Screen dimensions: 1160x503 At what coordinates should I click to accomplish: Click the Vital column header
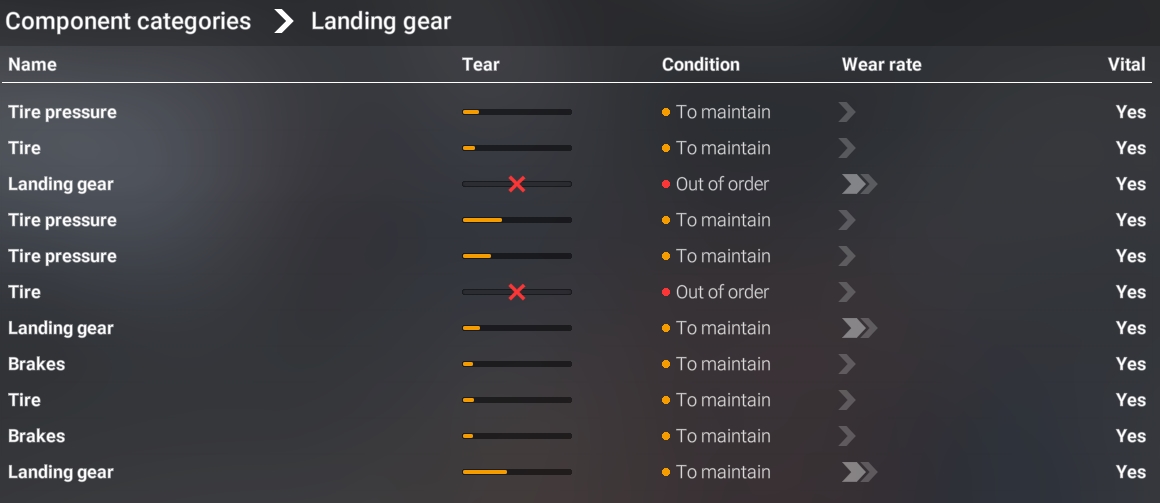(1126, 65)
